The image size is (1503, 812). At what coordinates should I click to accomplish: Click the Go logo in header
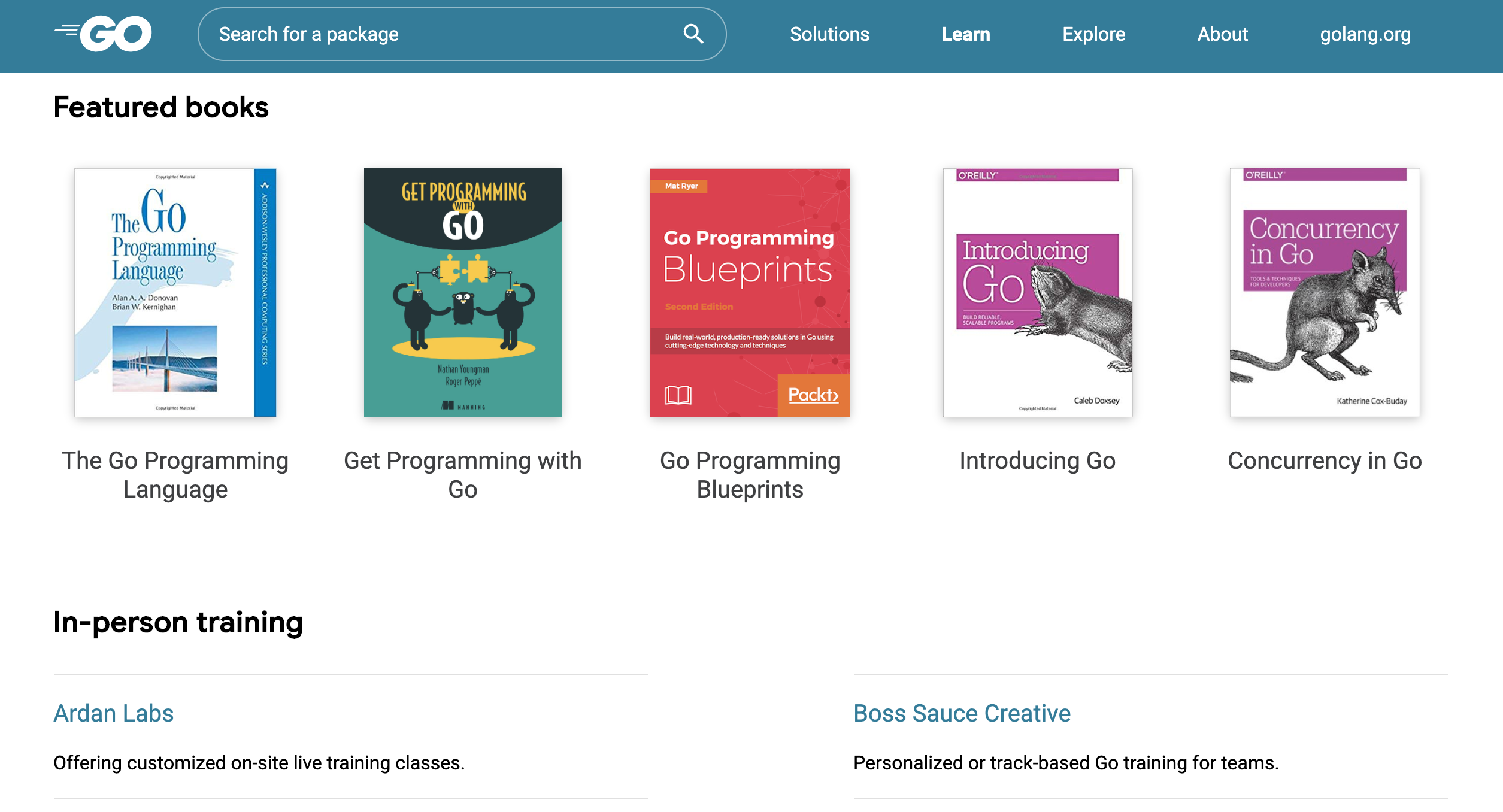104,34
